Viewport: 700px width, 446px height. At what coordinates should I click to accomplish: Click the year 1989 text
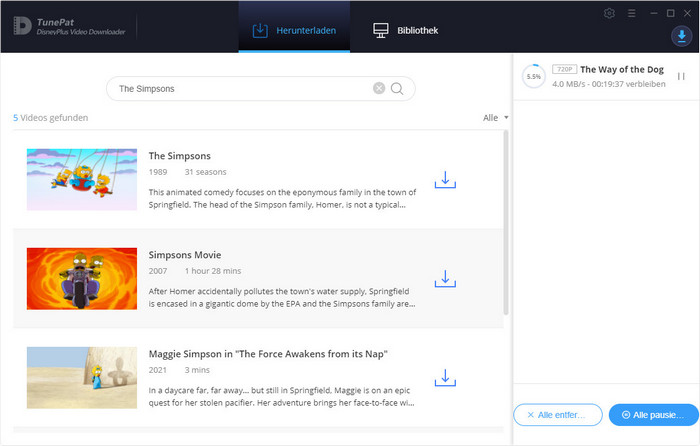[158, 172]
